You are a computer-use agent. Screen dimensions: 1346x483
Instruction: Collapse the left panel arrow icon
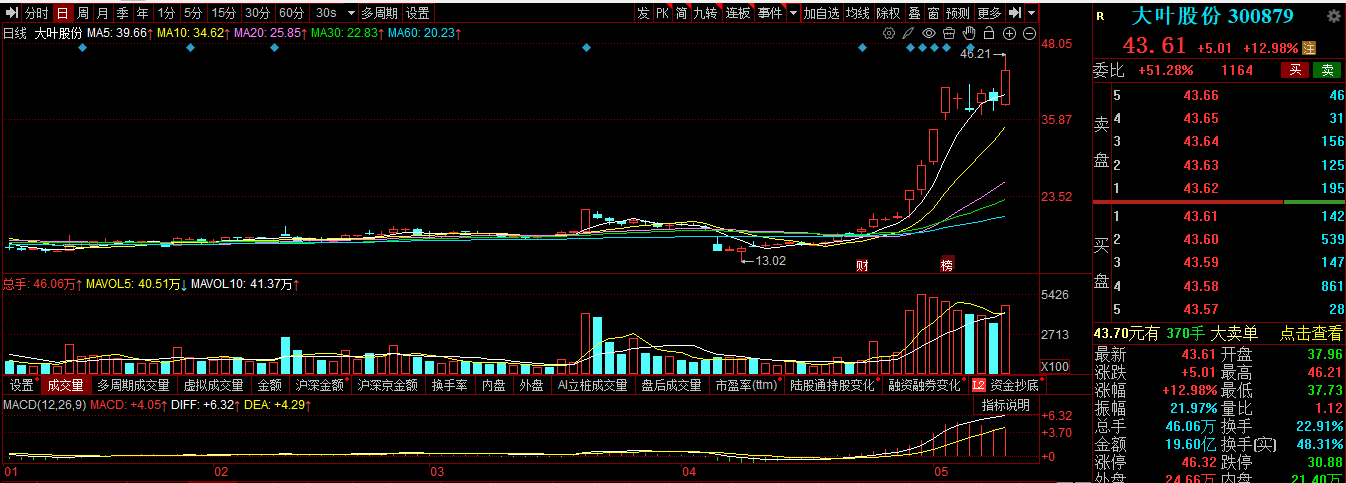click(x=12, y=13)
